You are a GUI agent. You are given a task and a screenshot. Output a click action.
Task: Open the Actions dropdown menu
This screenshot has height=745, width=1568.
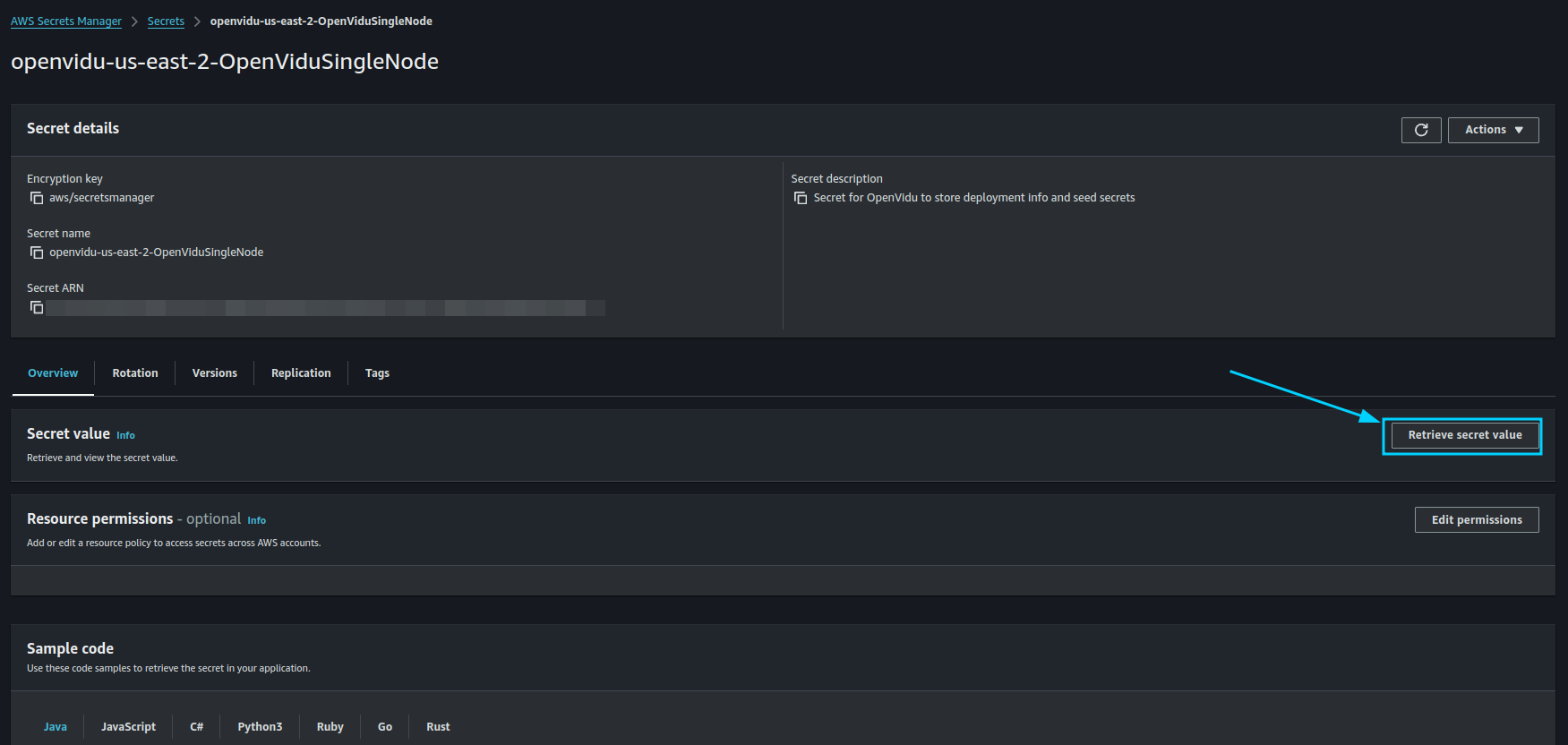(x=1493, y=130)
